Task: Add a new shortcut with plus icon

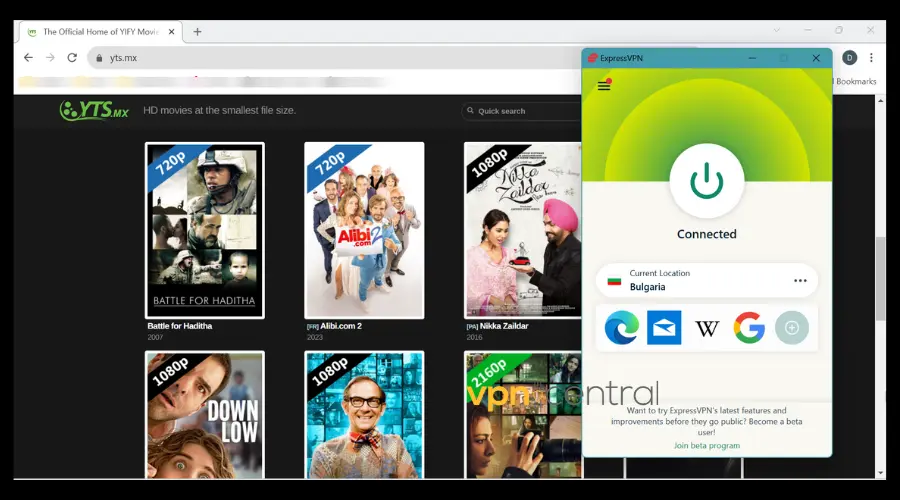Action: coord(792,328)
